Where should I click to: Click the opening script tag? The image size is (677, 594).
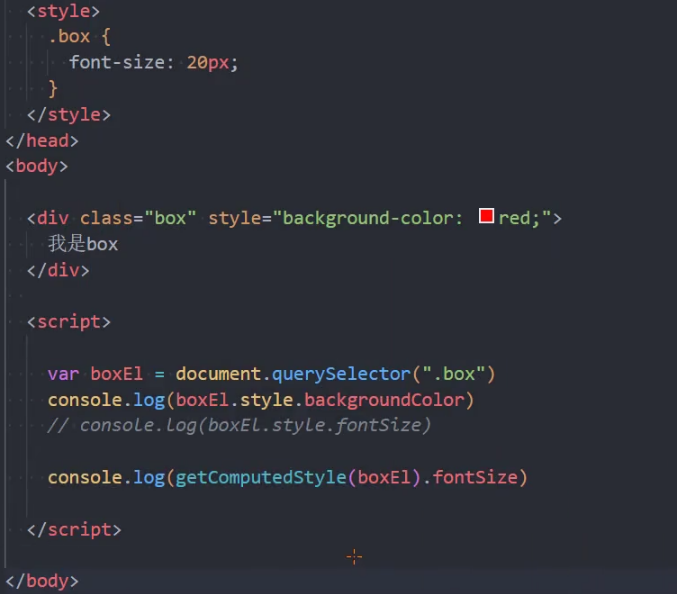(69, 322)
